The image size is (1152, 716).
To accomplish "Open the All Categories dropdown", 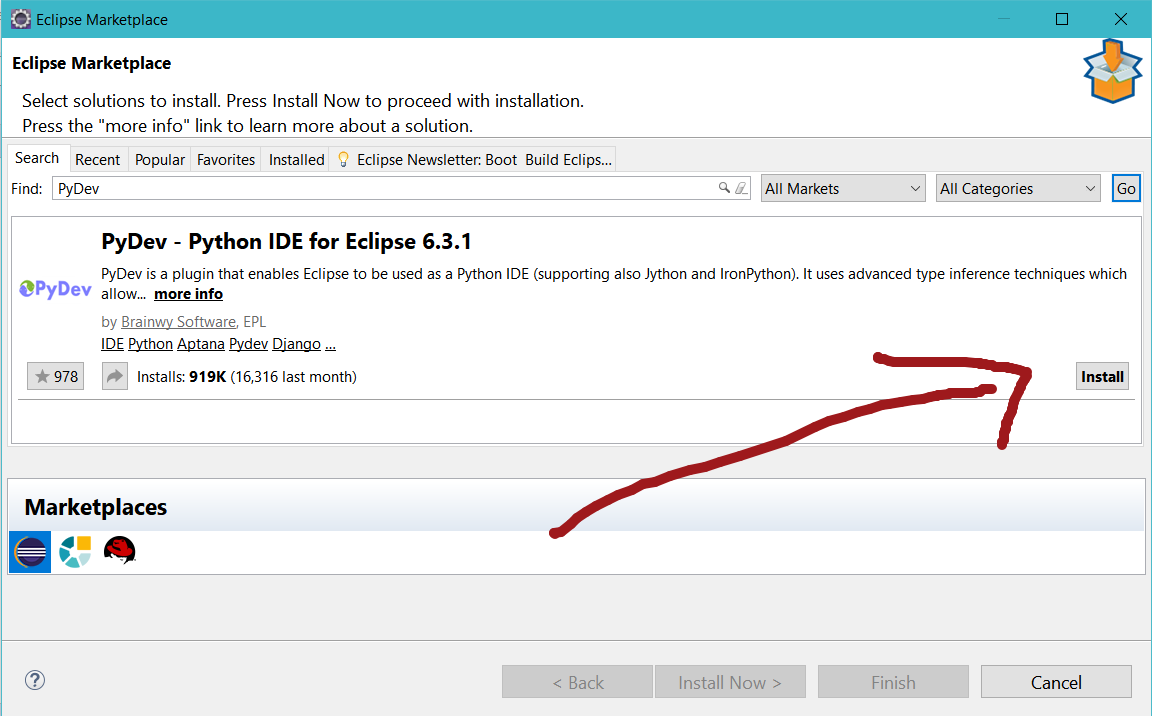I will (1018, 188).
